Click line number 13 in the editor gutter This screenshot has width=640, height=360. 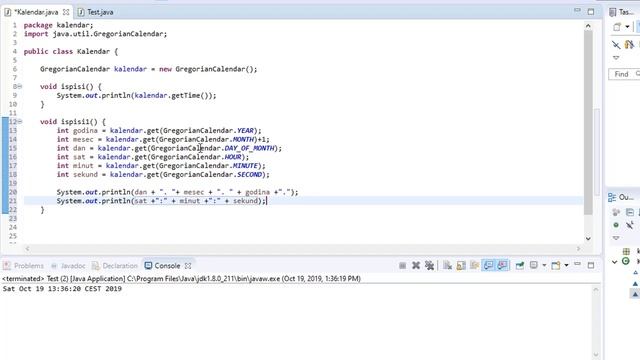tap(13, 131)
